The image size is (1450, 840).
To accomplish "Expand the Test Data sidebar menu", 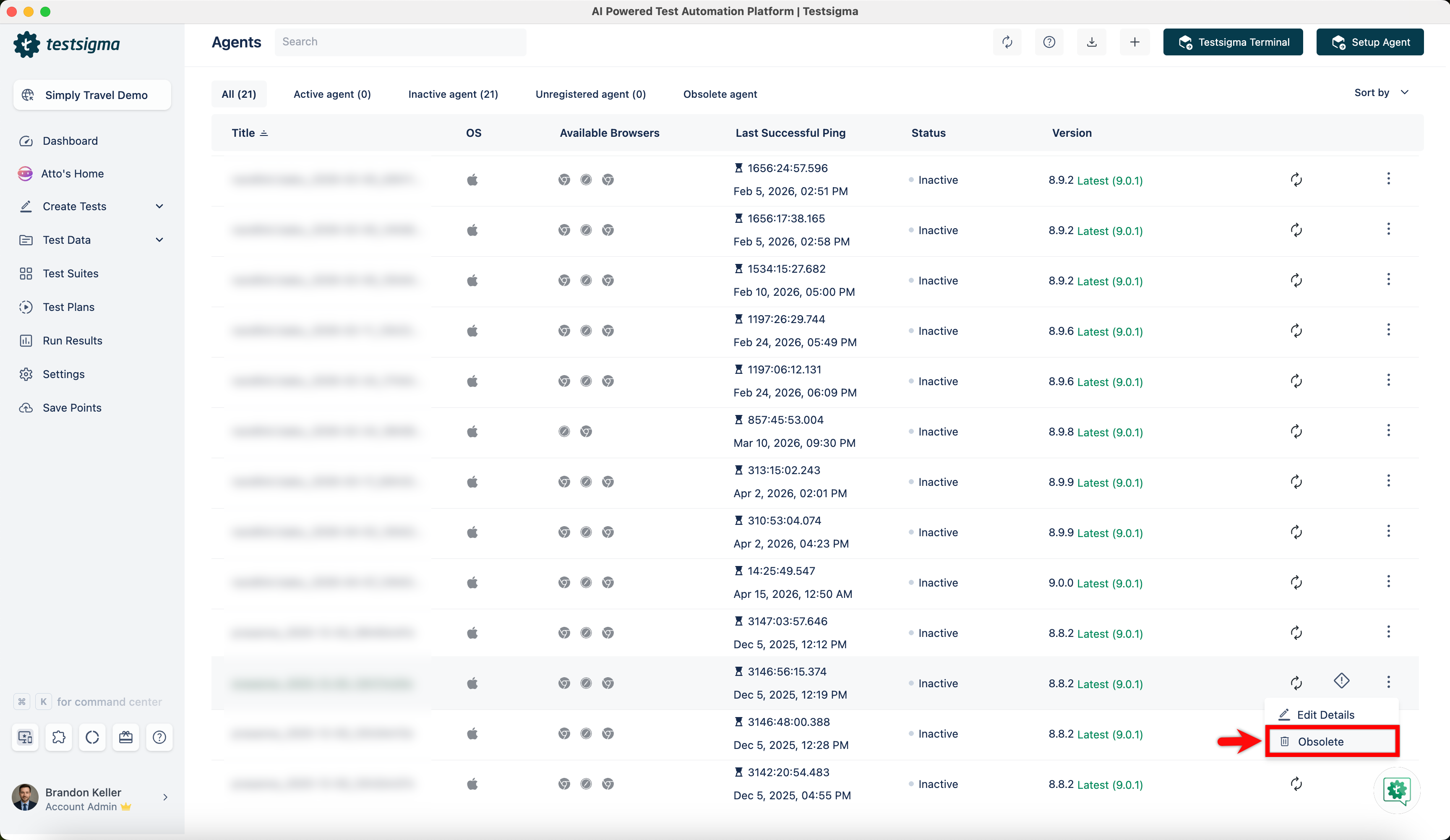I will [159, 240].
